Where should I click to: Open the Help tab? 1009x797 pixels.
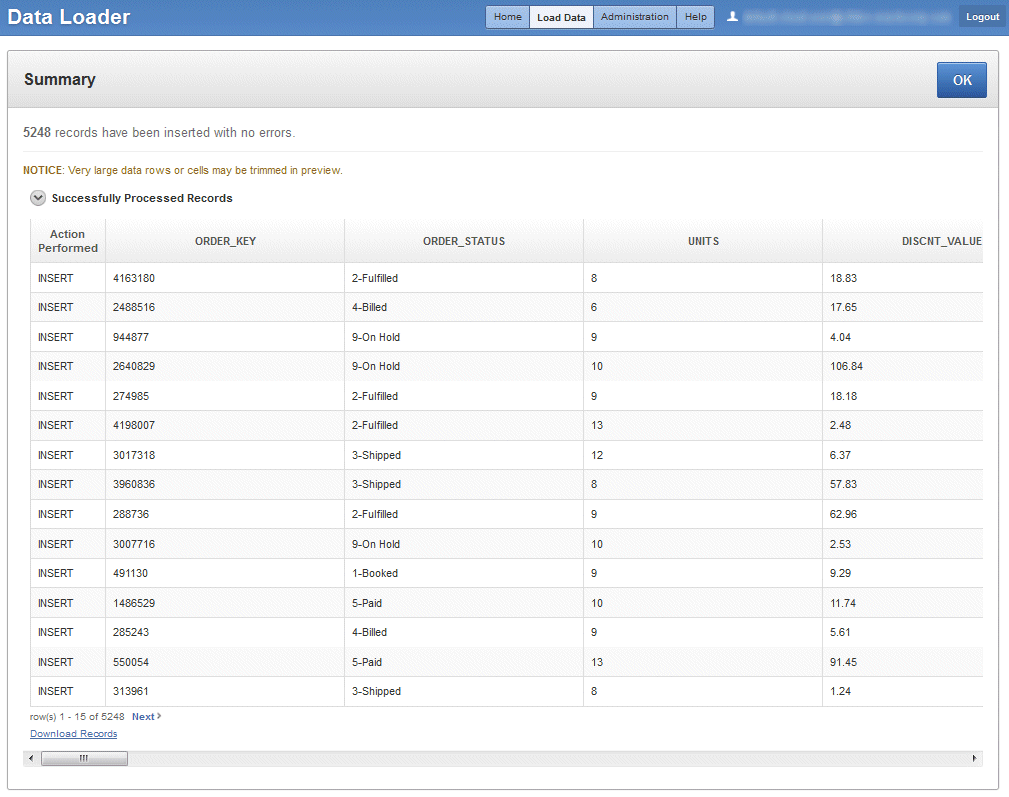(x=696, y=17)
